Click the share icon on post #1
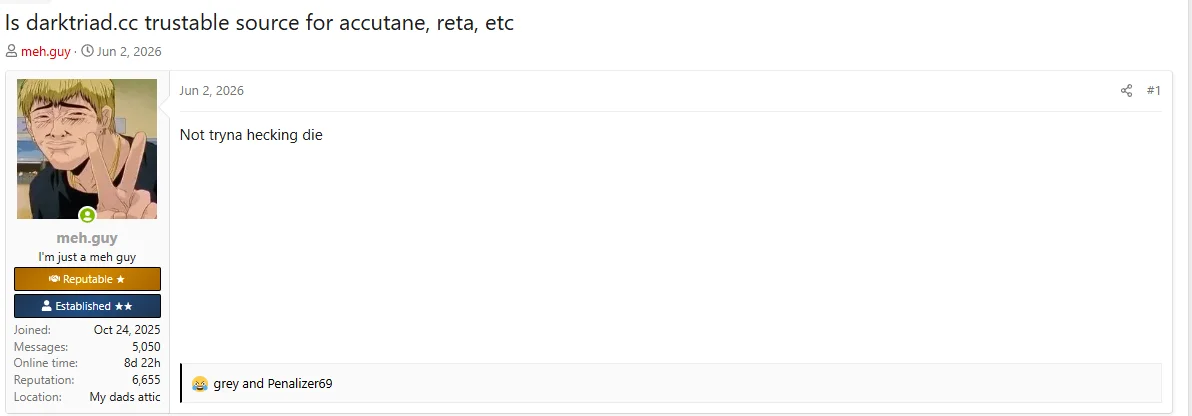1192x416 pixels. pyautogui.click(x=1126, y=91)
